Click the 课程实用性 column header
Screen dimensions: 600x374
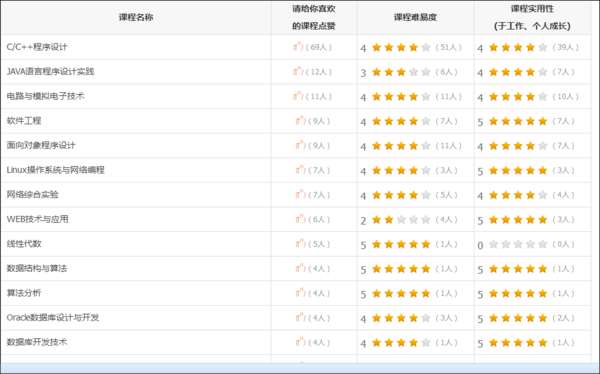click(532, 17)
